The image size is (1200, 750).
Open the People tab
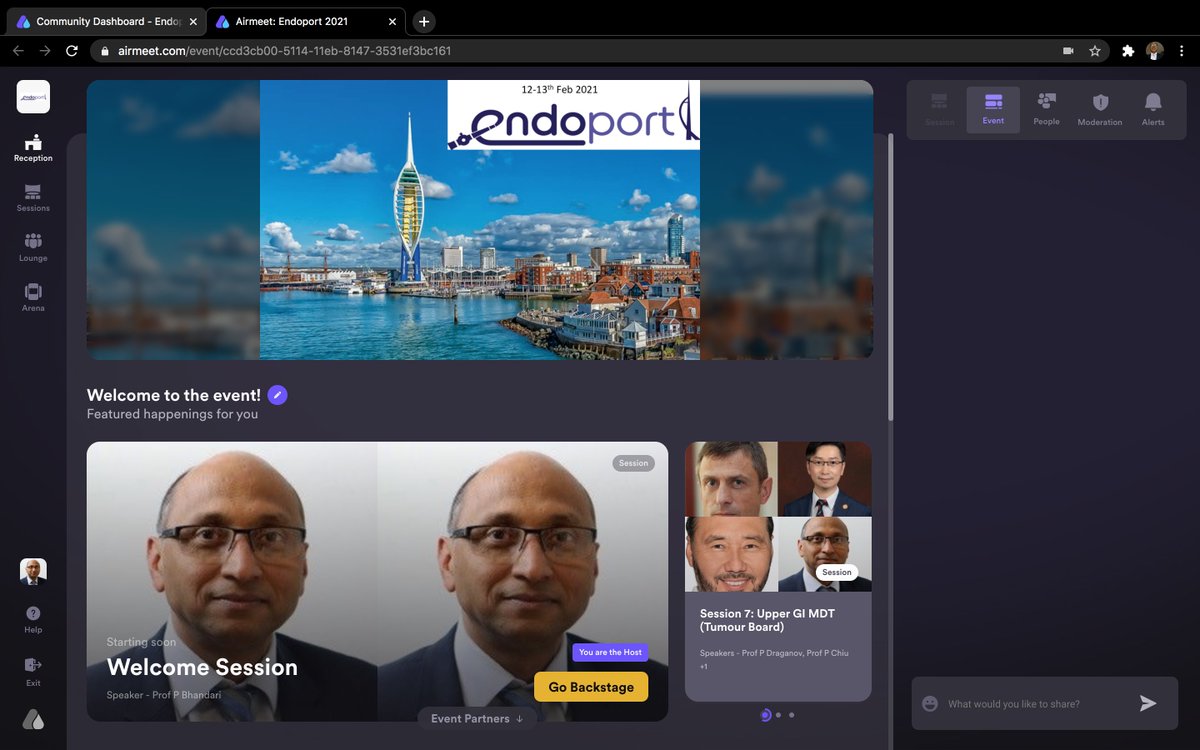tap(1046, 109)
